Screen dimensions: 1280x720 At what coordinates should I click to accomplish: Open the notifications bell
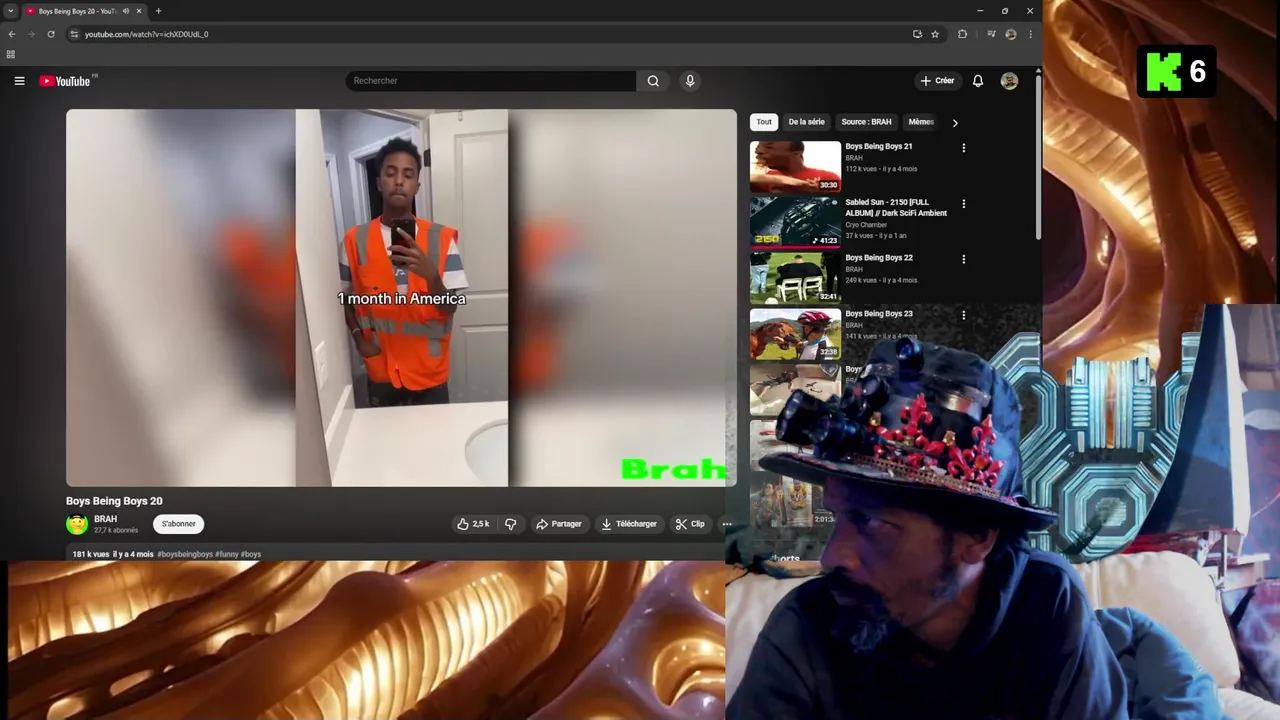(978, 81)
